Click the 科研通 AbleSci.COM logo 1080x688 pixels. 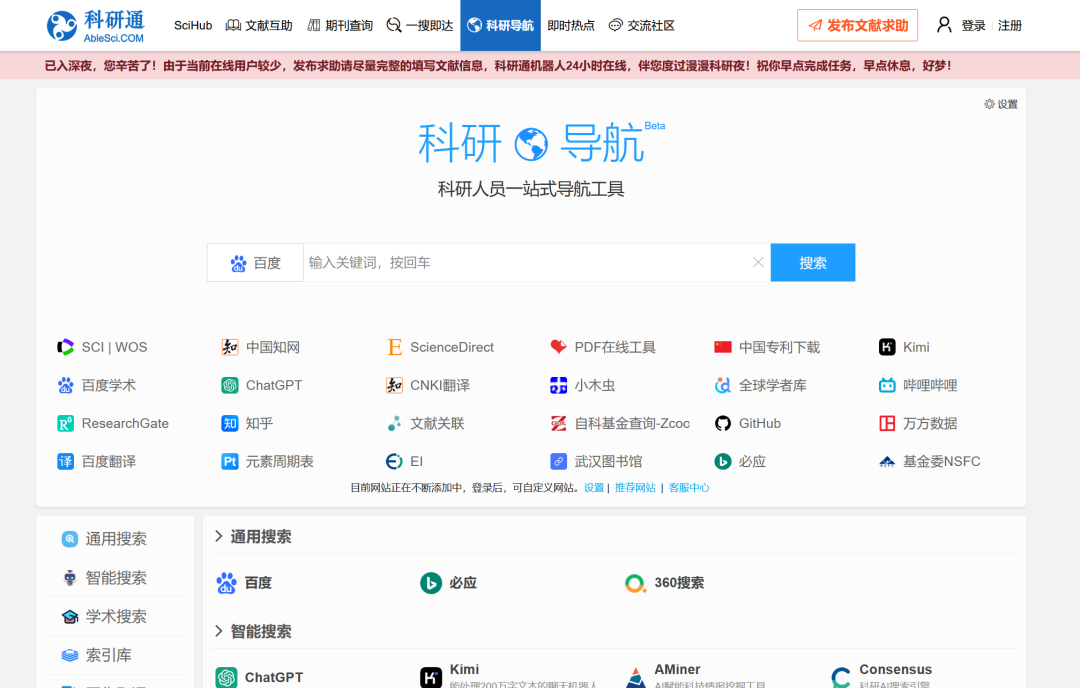pyautogui.click(x=96, y=25)
